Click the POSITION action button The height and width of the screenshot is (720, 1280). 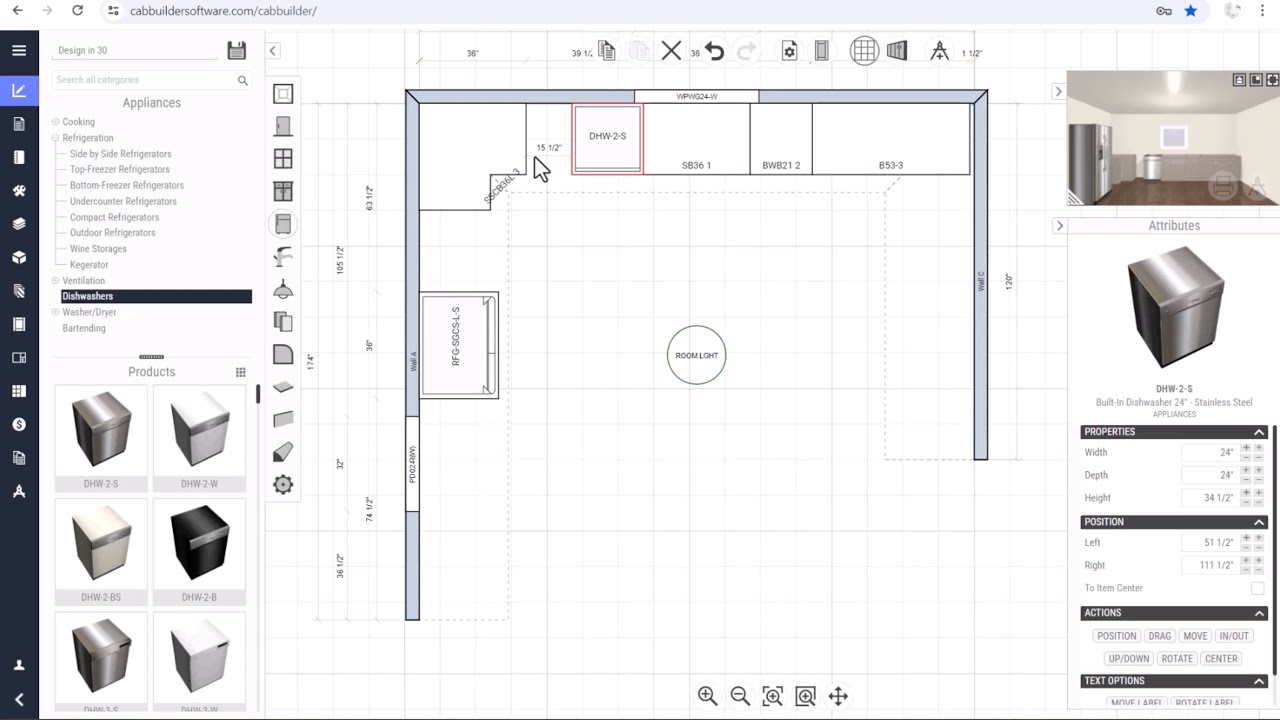(x=1117, y=636)
